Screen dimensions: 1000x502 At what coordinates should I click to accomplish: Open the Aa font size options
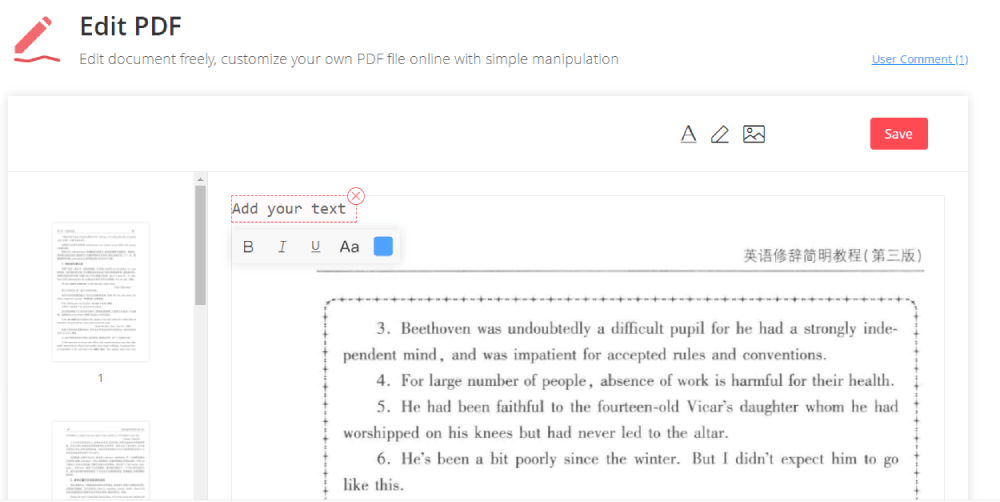(349, 247)
